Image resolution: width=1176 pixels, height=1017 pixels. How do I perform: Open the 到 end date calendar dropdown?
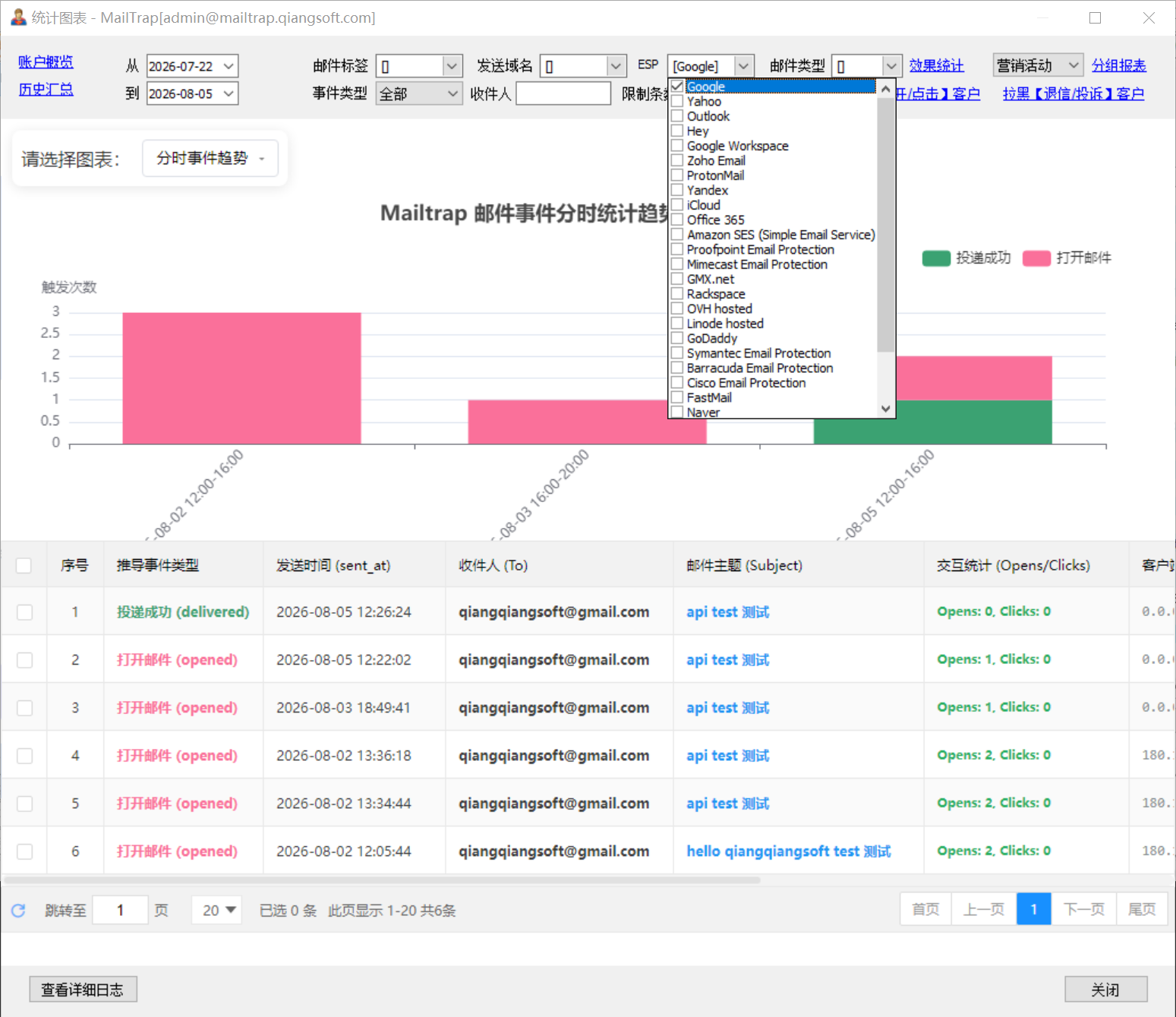click(229, 93)
